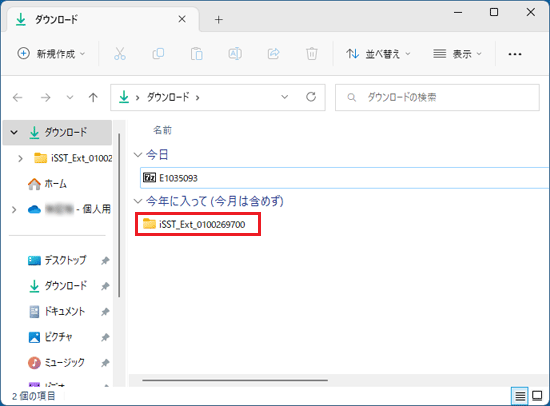Viewport: 550px width, 406px height.
Task: Click the search box ダウンロードの検索
Action: [437, 97]
